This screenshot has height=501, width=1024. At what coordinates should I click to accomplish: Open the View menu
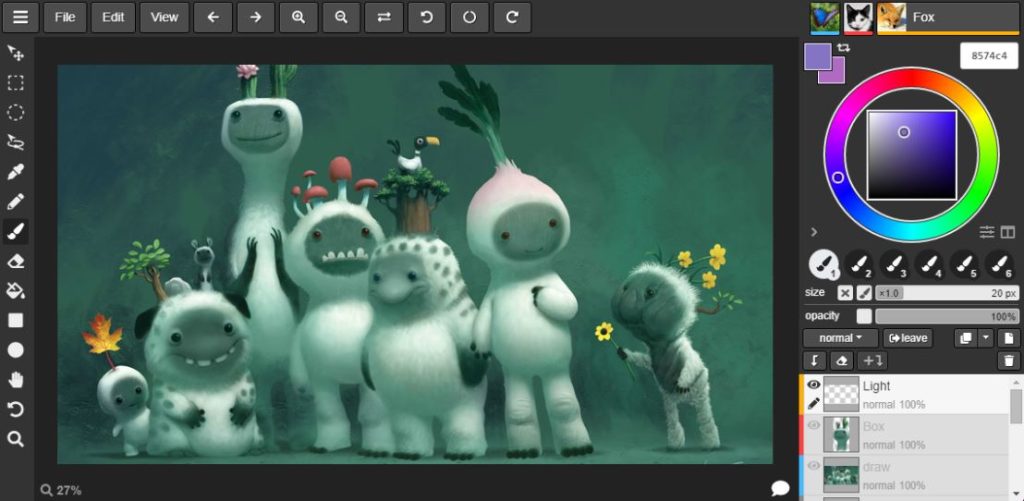165,18
